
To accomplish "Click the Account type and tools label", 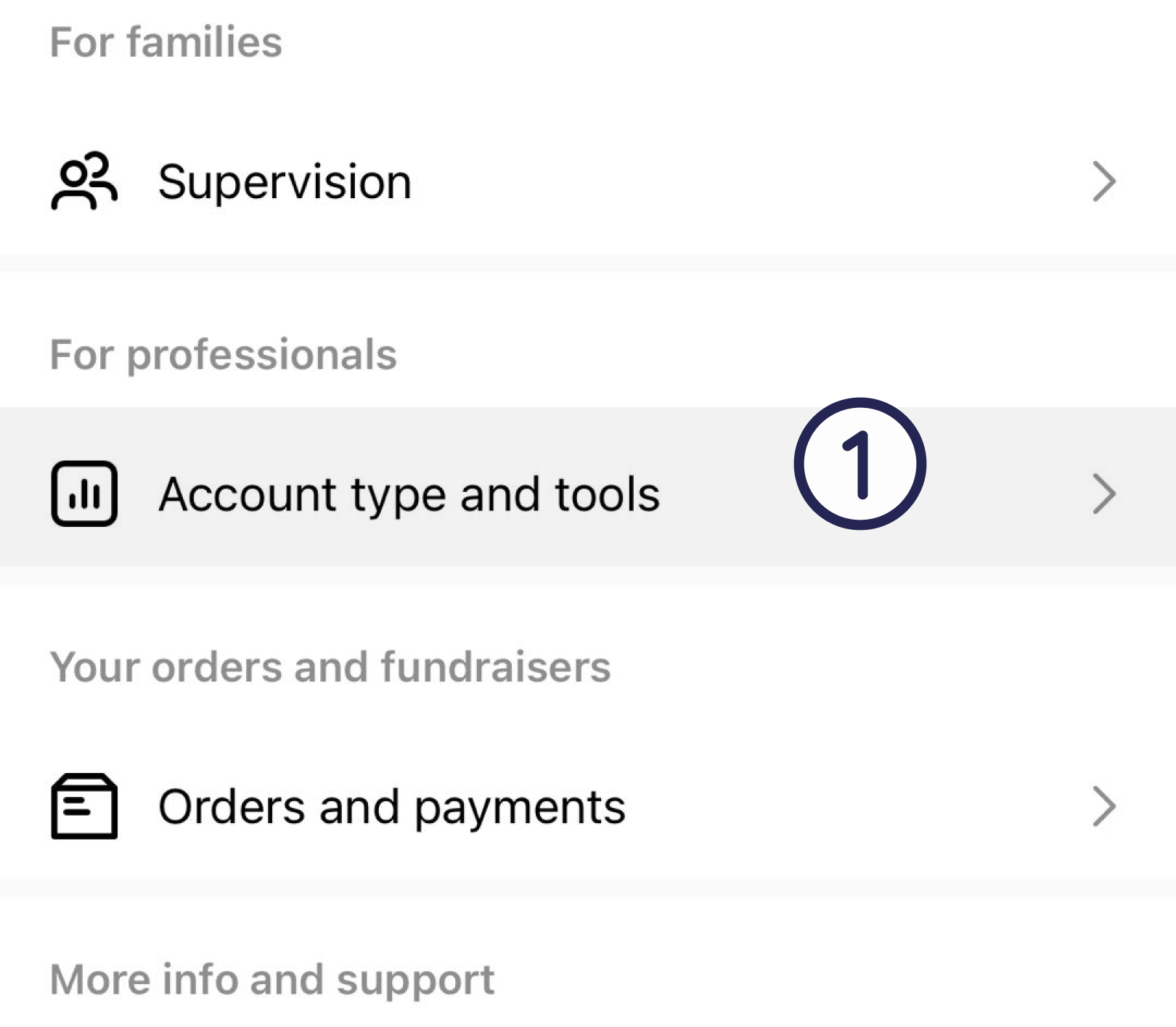I will [409, 495].
